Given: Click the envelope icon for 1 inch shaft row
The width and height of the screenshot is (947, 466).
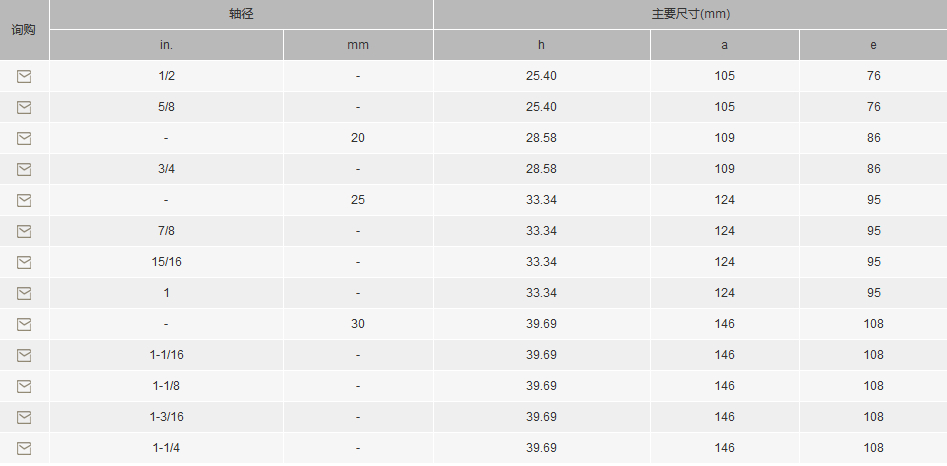Looking at the screenshot, I should [24, 293].
